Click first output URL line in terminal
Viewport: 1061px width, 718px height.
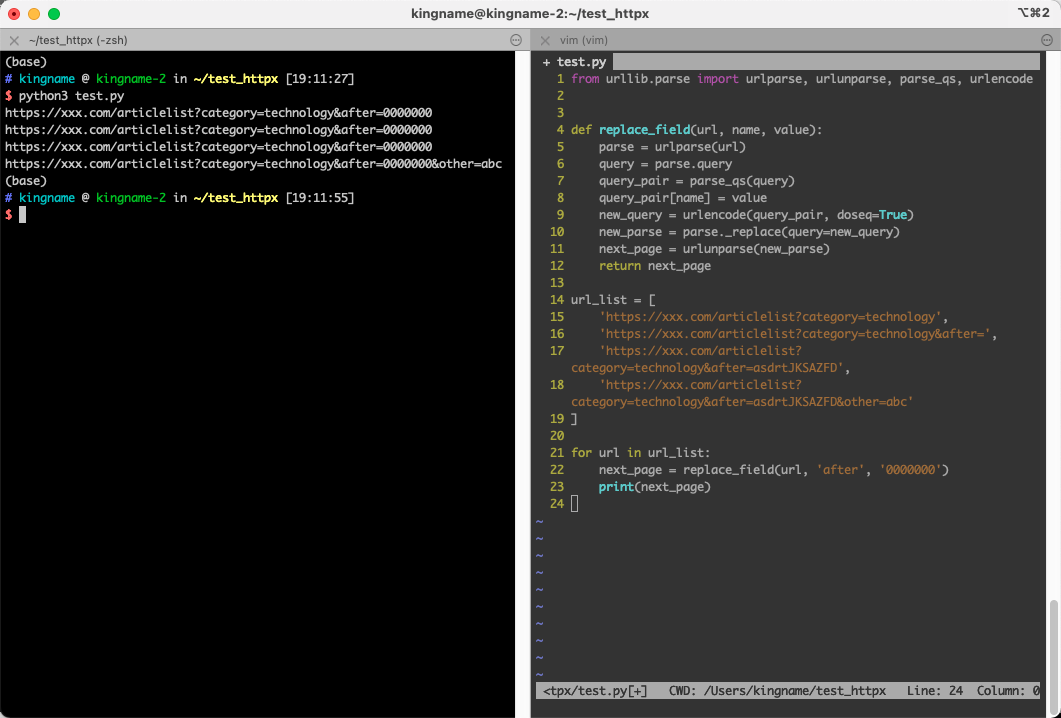(218, 112)
